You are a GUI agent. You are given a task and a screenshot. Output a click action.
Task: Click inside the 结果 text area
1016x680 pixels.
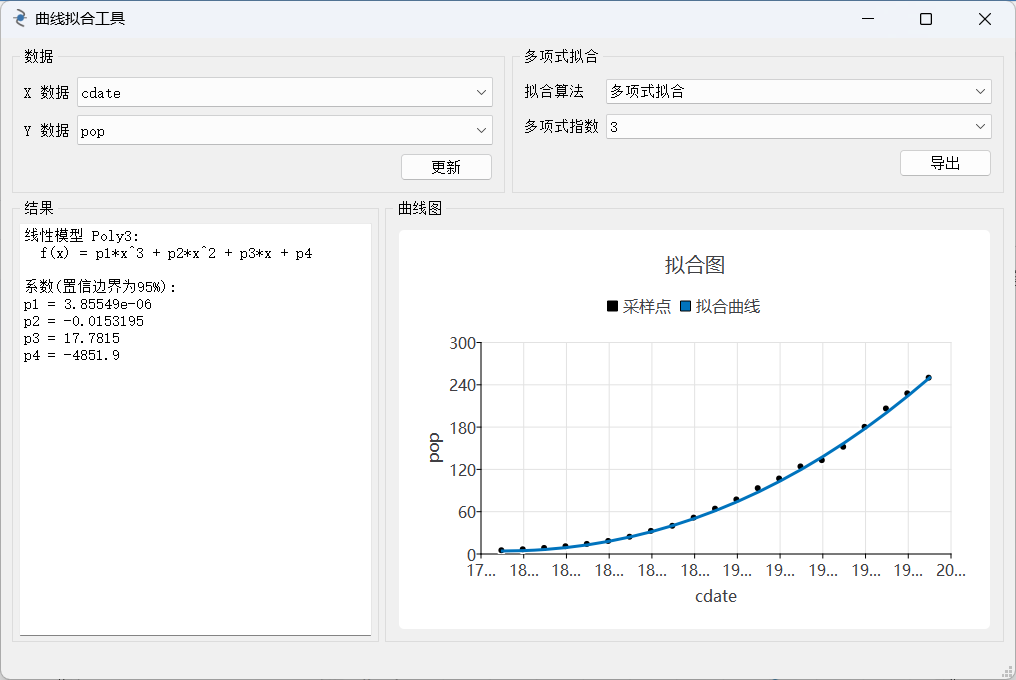pyautogui.click(x=195, y=480)
